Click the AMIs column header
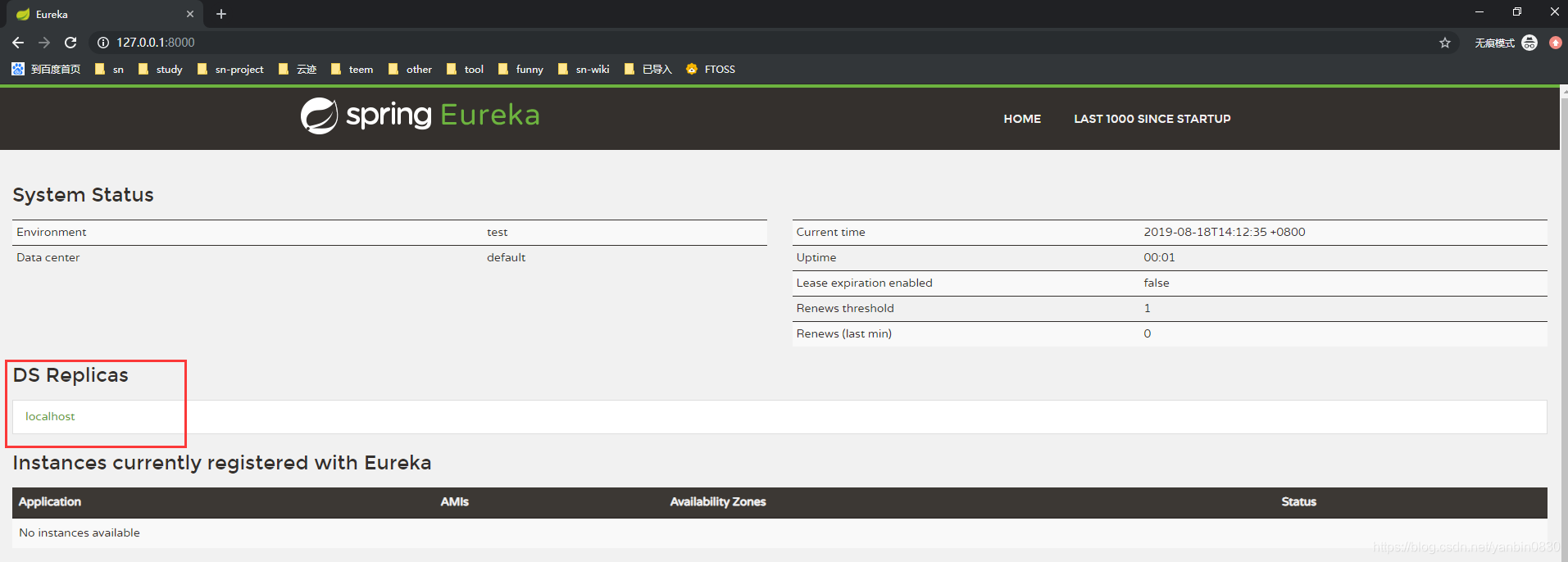The width and height of the screenshot is (1568, 562). [x=455, y=501]
